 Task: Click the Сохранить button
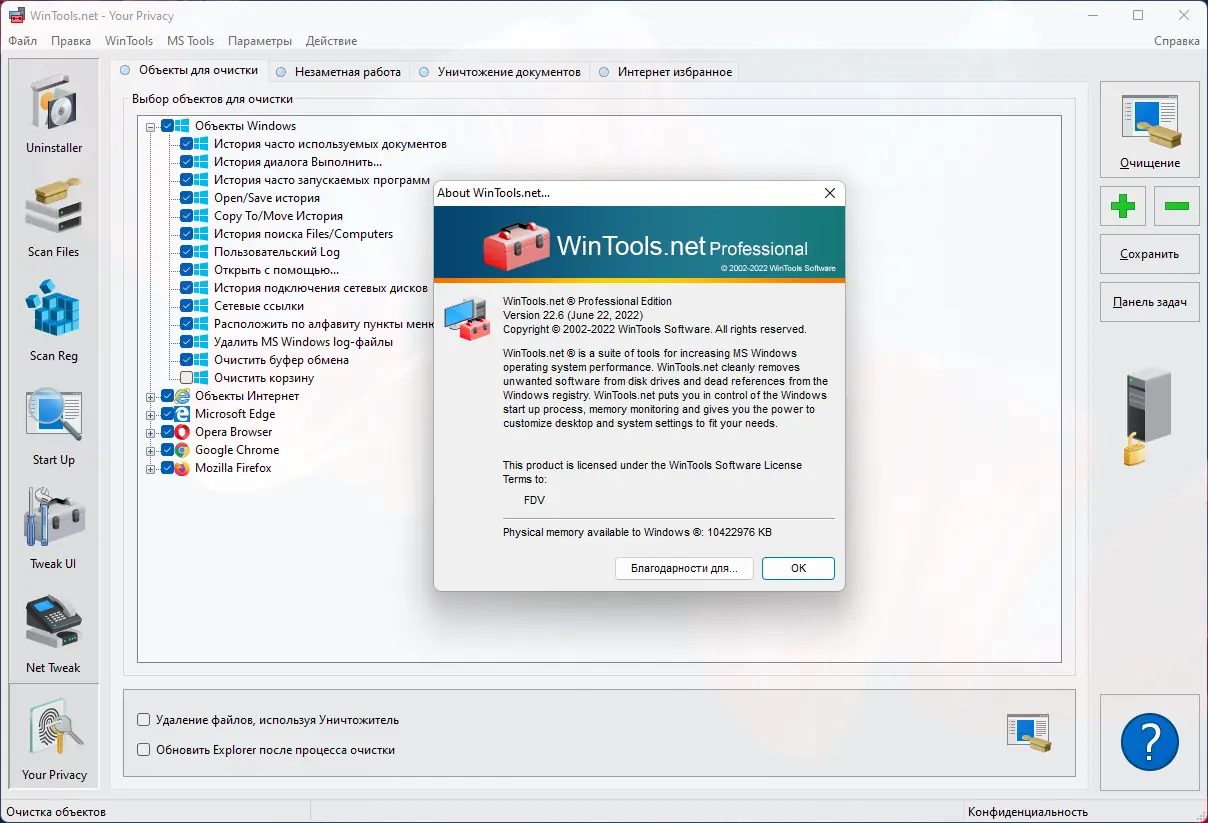pyautogui.click(x=1150, y=254)
